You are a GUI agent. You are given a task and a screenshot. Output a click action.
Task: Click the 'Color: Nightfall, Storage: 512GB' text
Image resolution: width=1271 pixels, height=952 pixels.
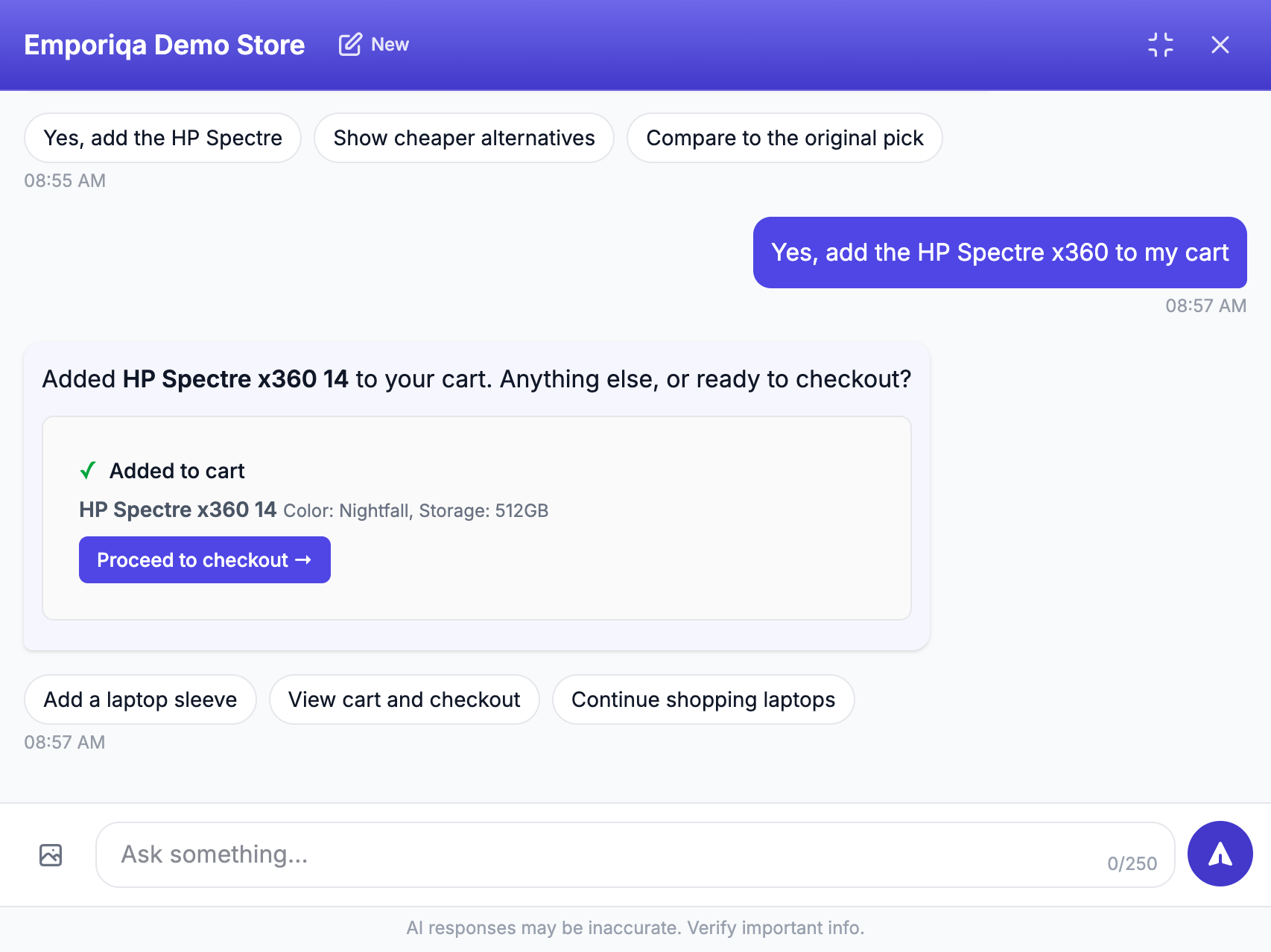click(416, 511)
